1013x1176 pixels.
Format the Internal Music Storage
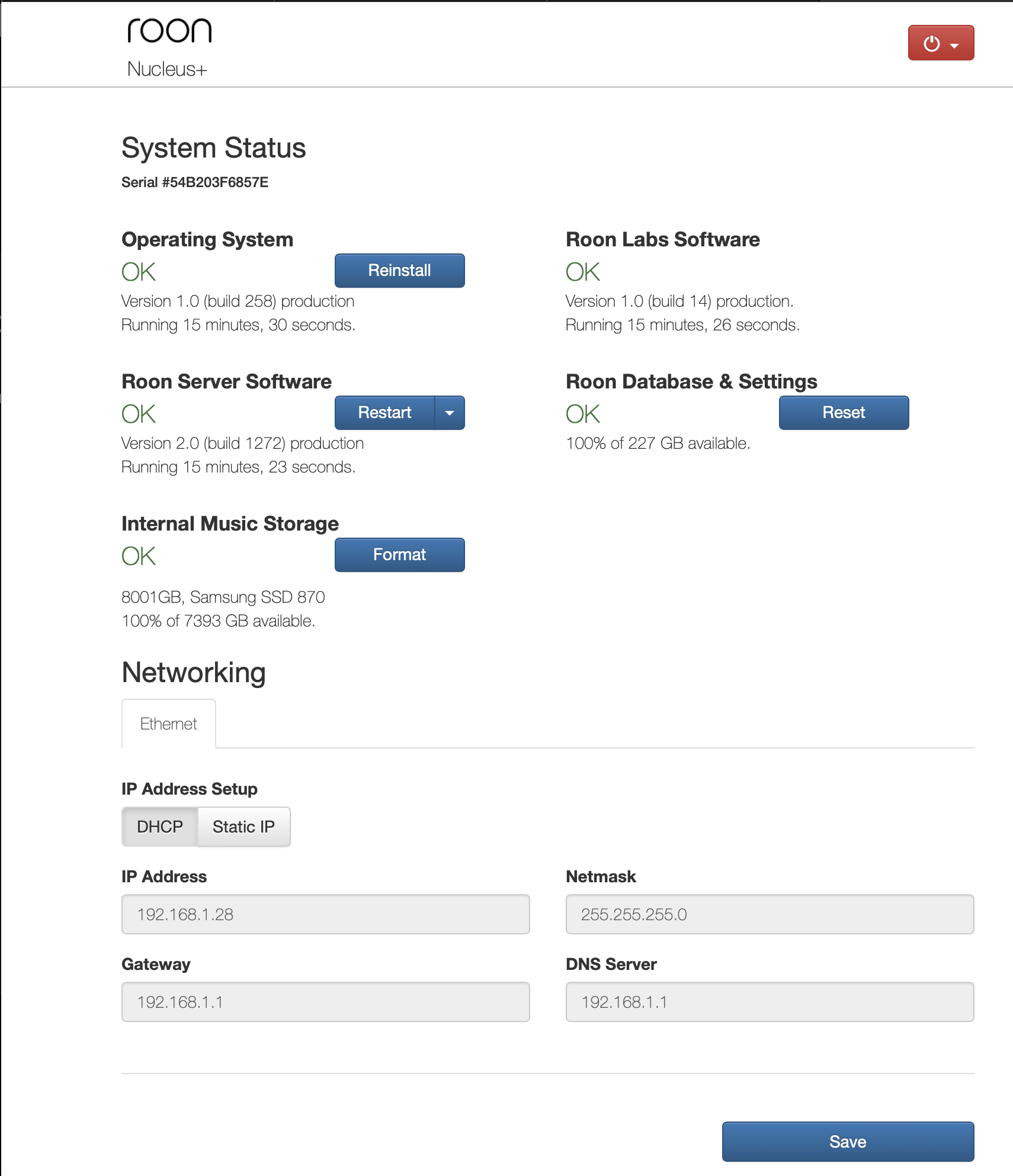(399, 555)
